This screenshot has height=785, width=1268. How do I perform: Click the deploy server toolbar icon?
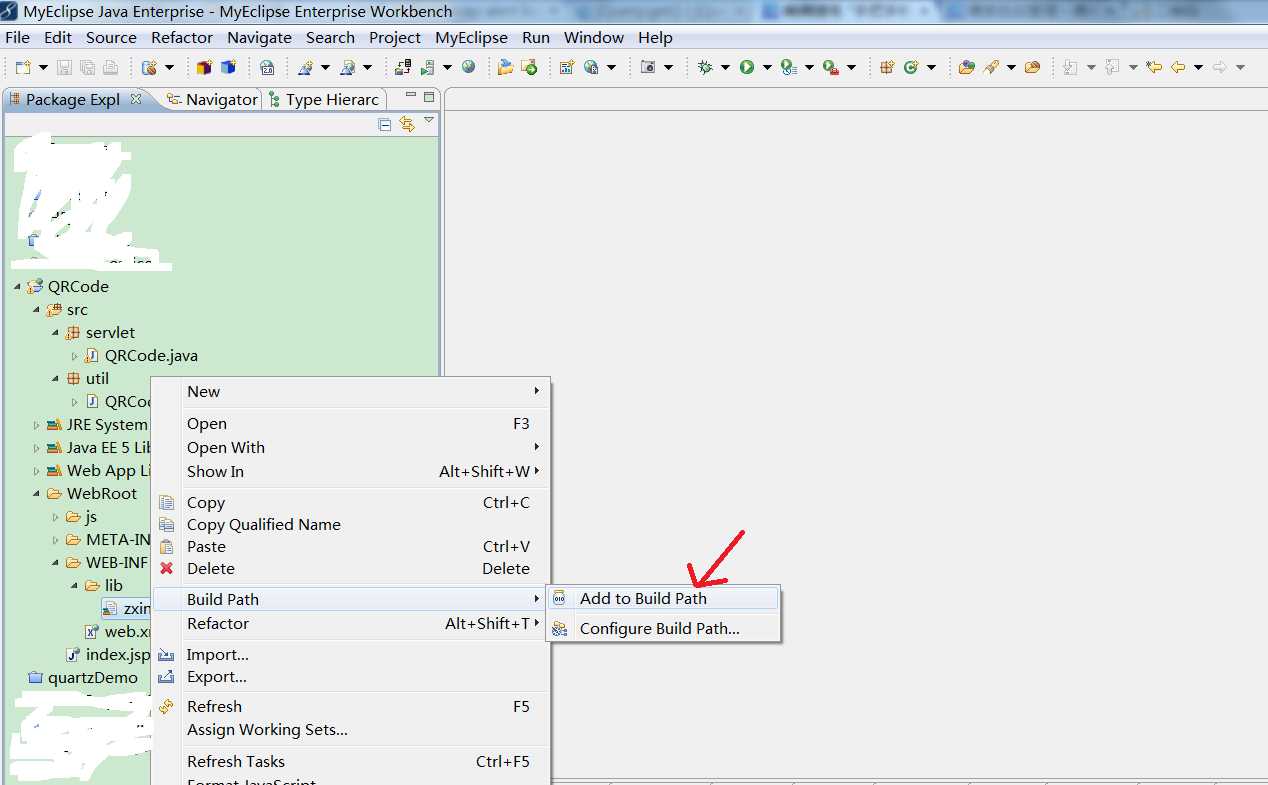coord(403,67)
